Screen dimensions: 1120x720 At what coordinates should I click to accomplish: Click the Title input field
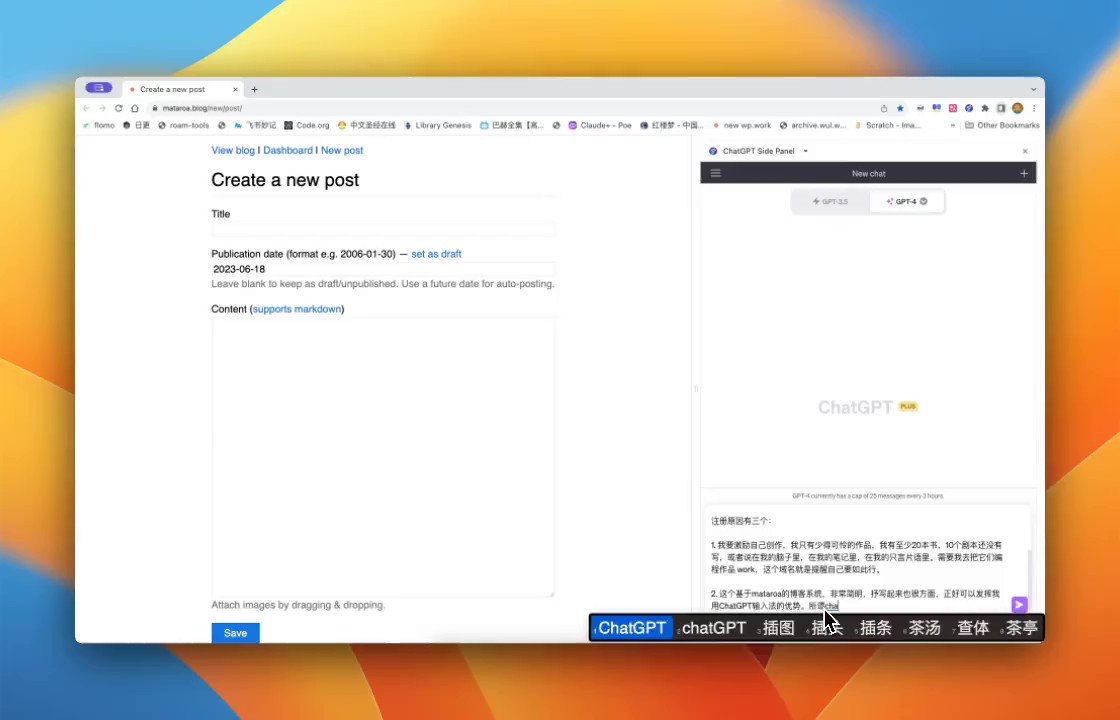pyautogui.click(x=383, y=229)
